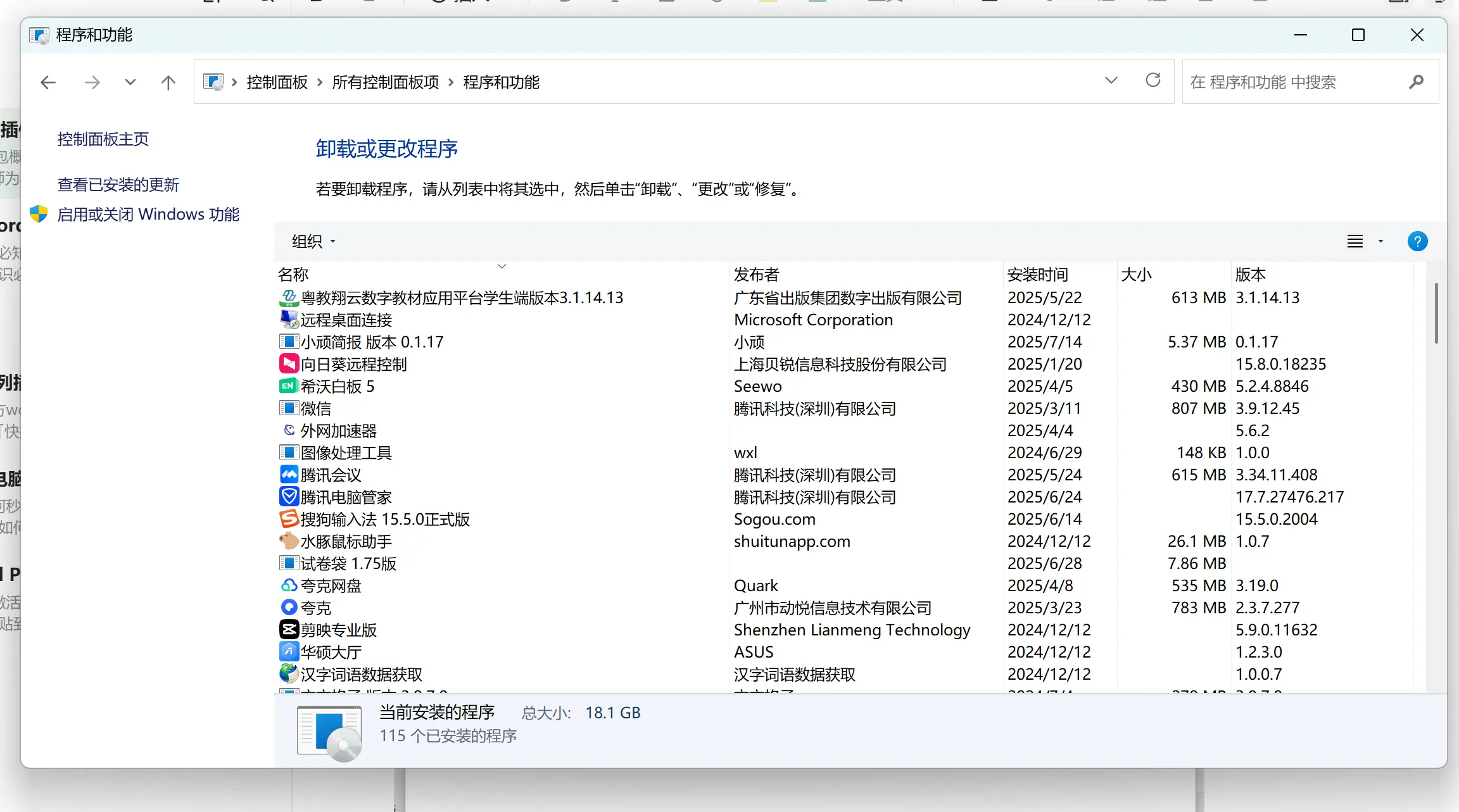Select the 剪映专业版 program icon

(x=289, y=630)
